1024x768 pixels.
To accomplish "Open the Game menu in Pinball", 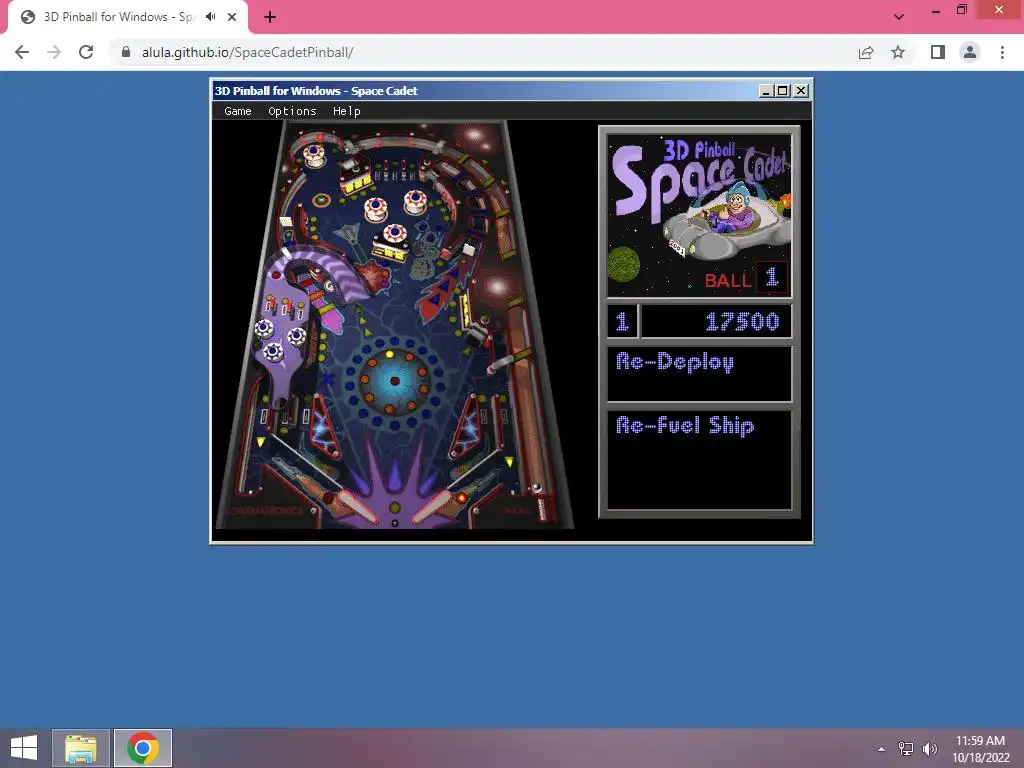I will coord(238,111).
